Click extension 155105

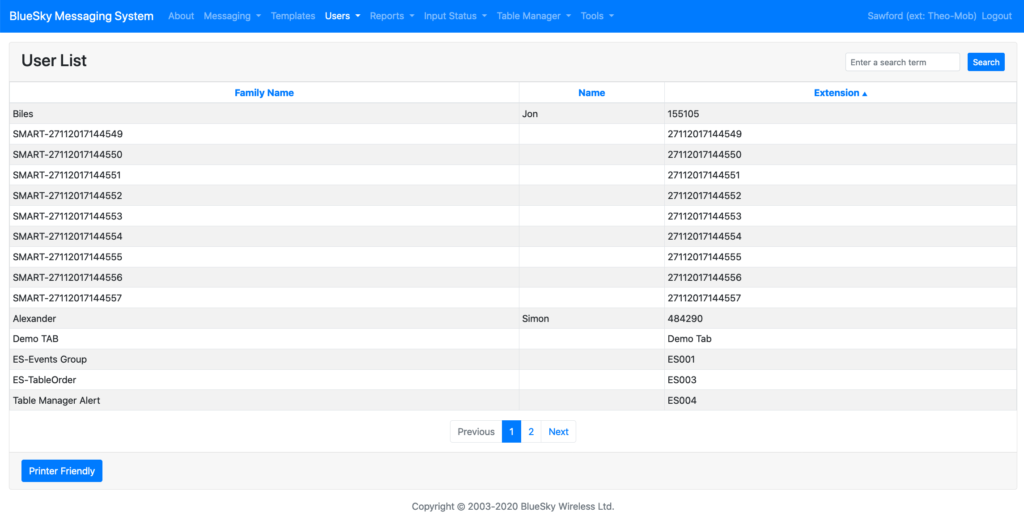(683, 114)
